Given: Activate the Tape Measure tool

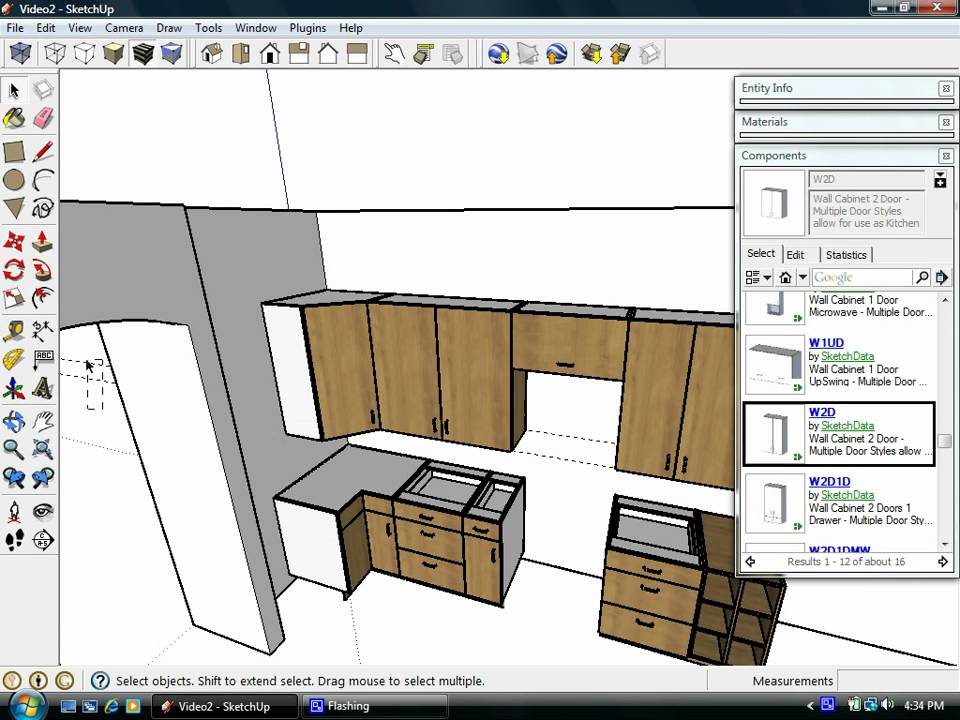Looking at the screenshot, I should (14, 330).
